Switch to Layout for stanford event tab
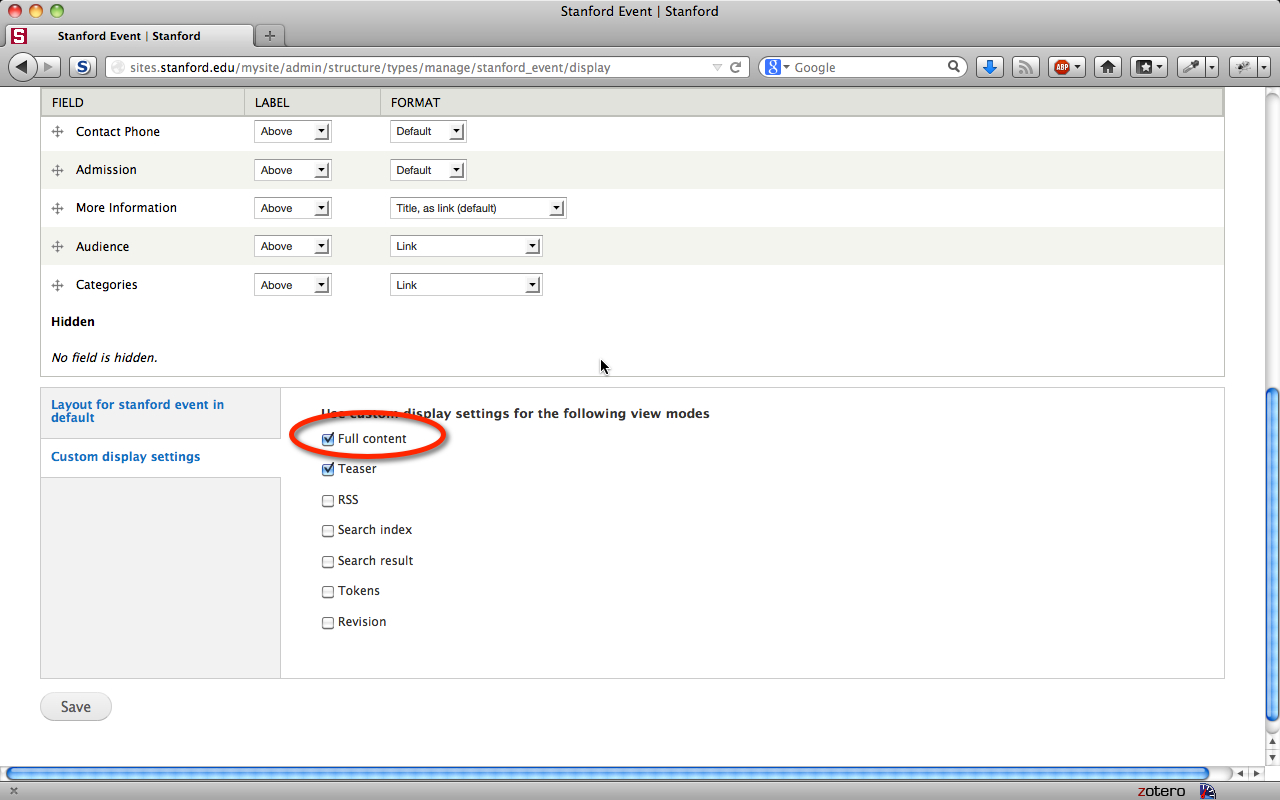The height and width of the screenshot is (800, 1280). pos(138,411)
